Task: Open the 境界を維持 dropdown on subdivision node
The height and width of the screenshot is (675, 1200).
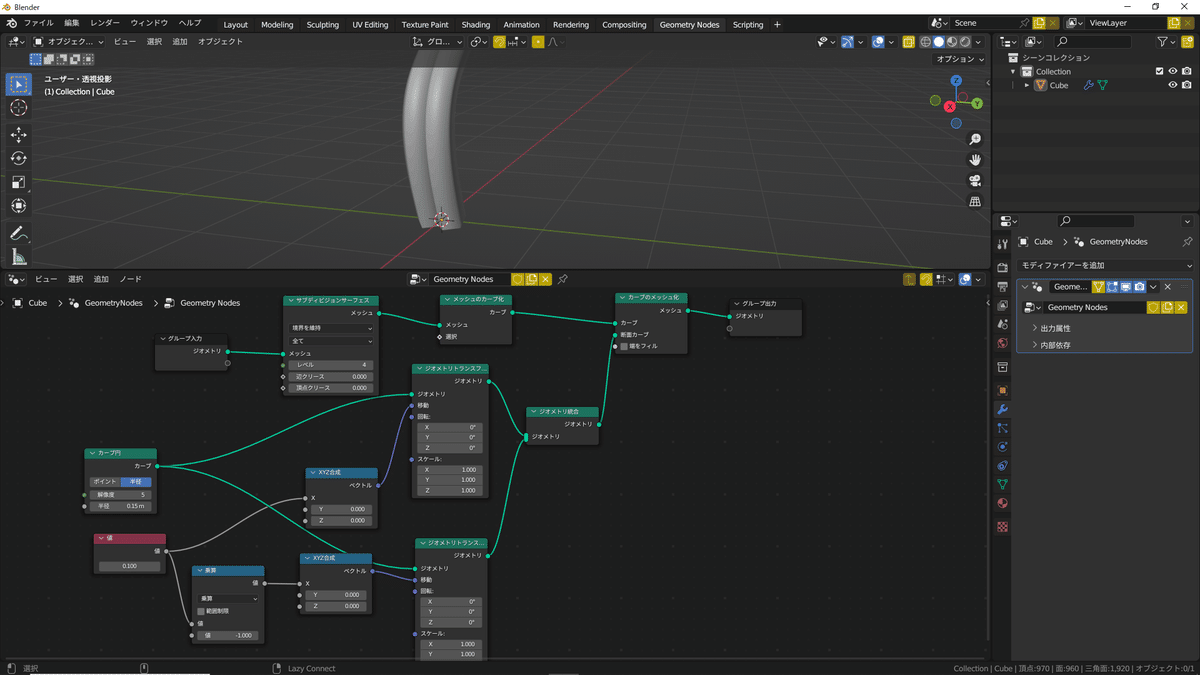Action: [x=331, y=328]
